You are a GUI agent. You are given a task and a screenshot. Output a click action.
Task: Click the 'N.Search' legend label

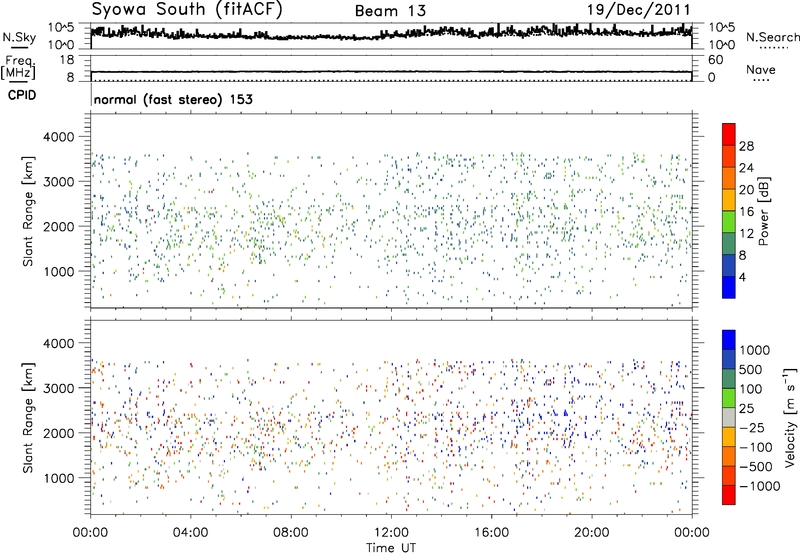(x=772, y=37)
